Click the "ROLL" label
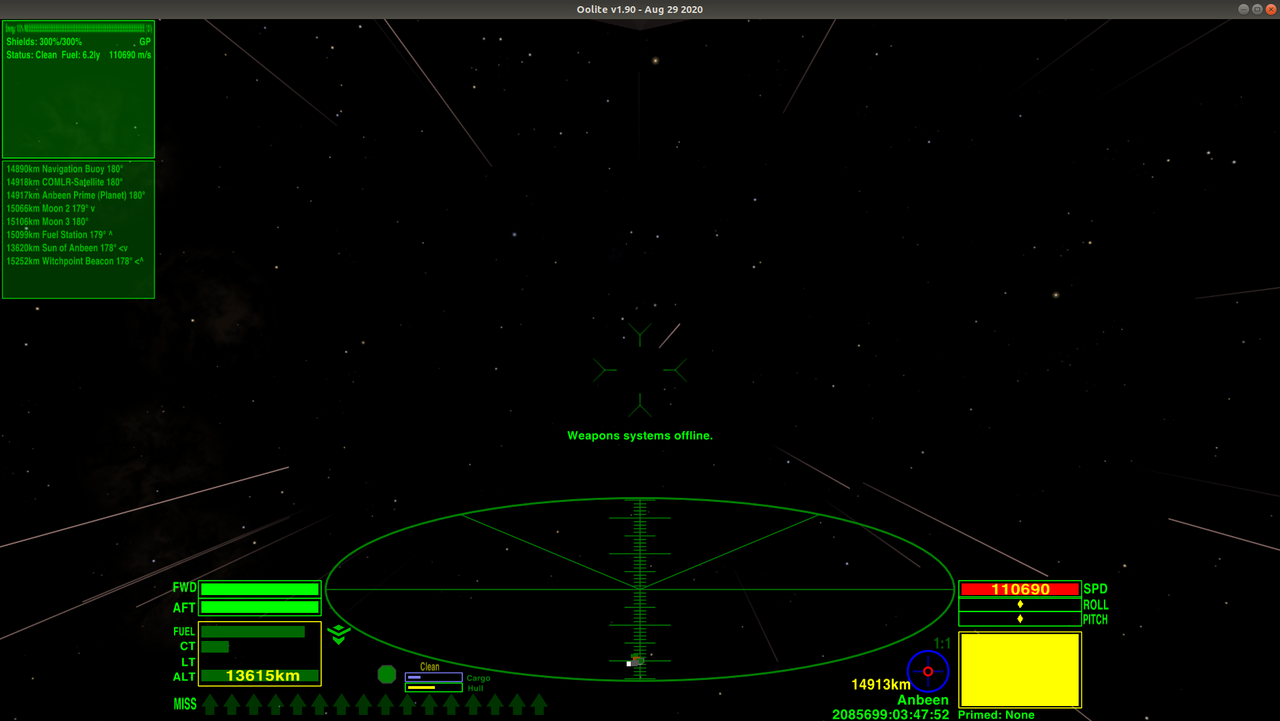The width and height of the screenshot is (1280, 721). [1096, 605]
